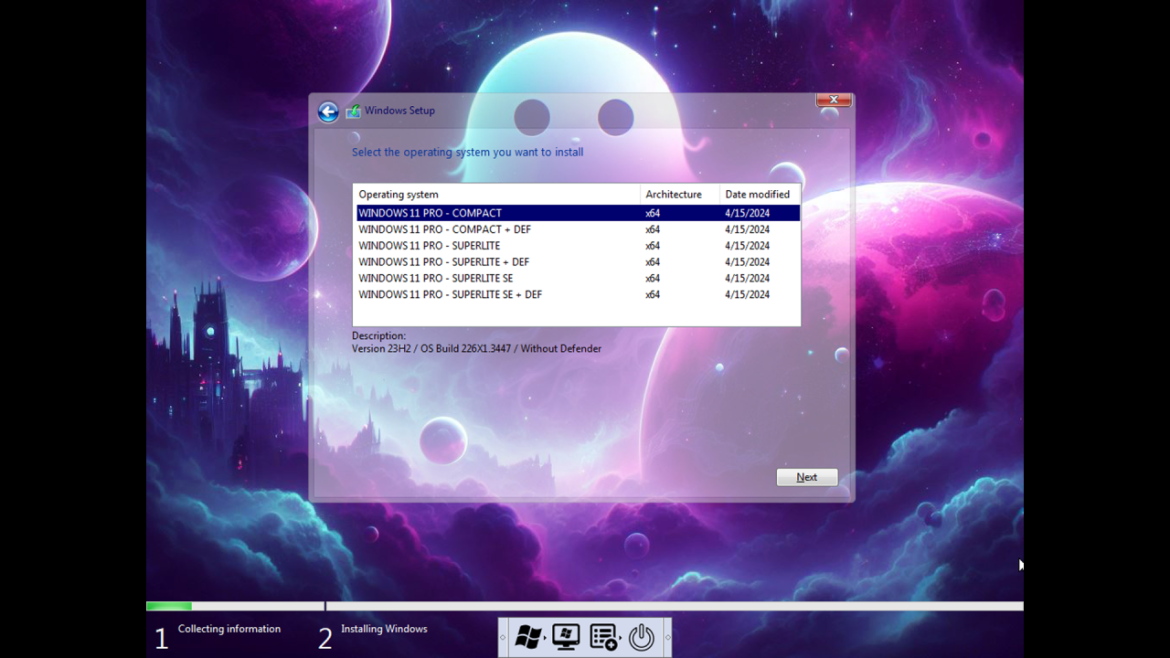Click the green installation progress bar

(169, 606)
